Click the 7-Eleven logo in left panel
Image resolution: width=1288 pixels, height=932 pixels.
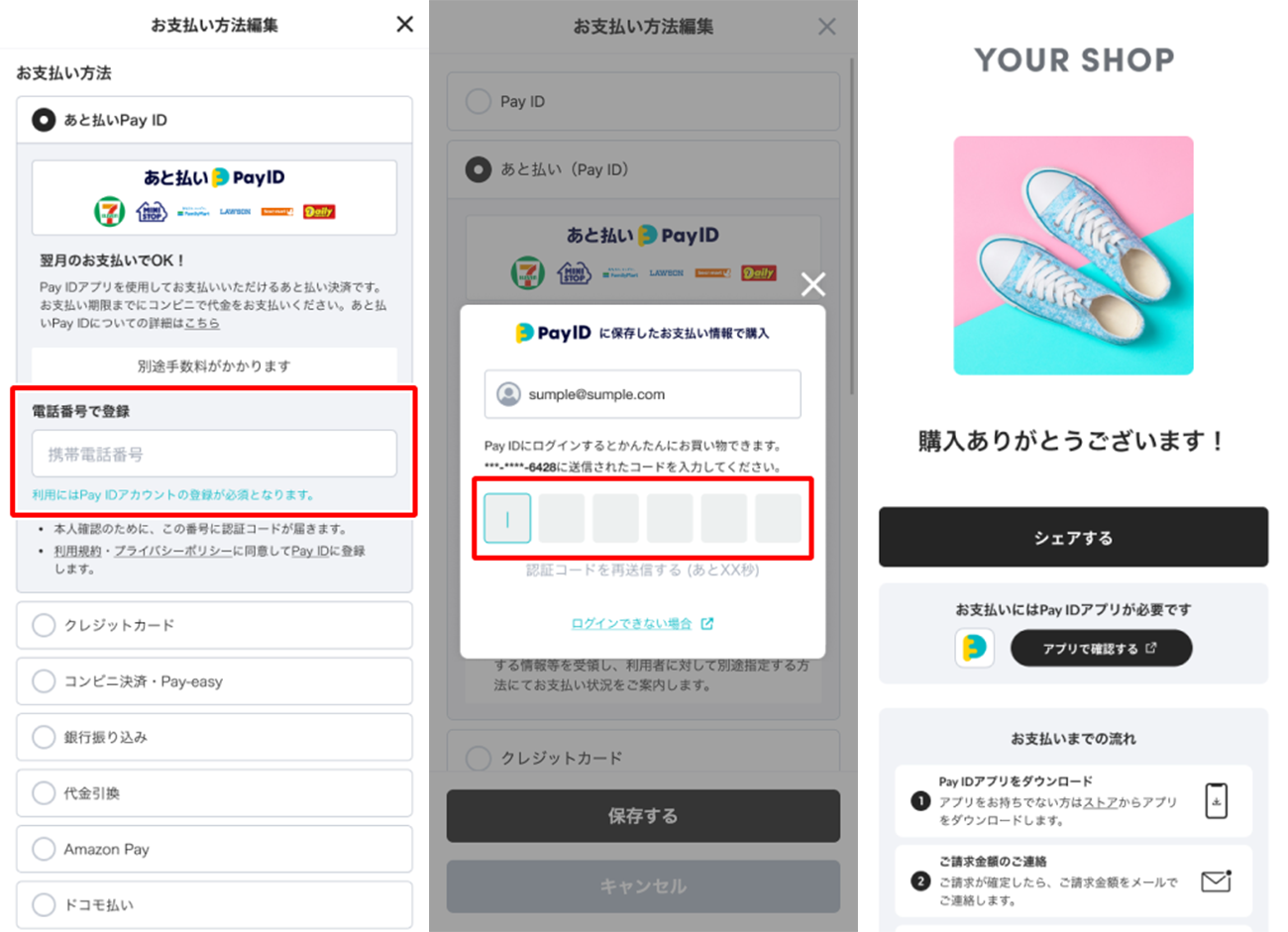pyautogui.click(x=109, y=211)
